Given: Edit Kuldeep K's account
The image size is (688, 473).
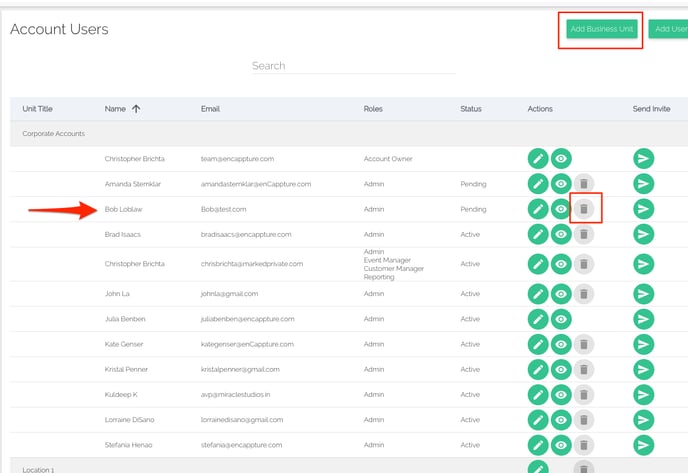Looking at the screenshot, I should pos(538,395).
